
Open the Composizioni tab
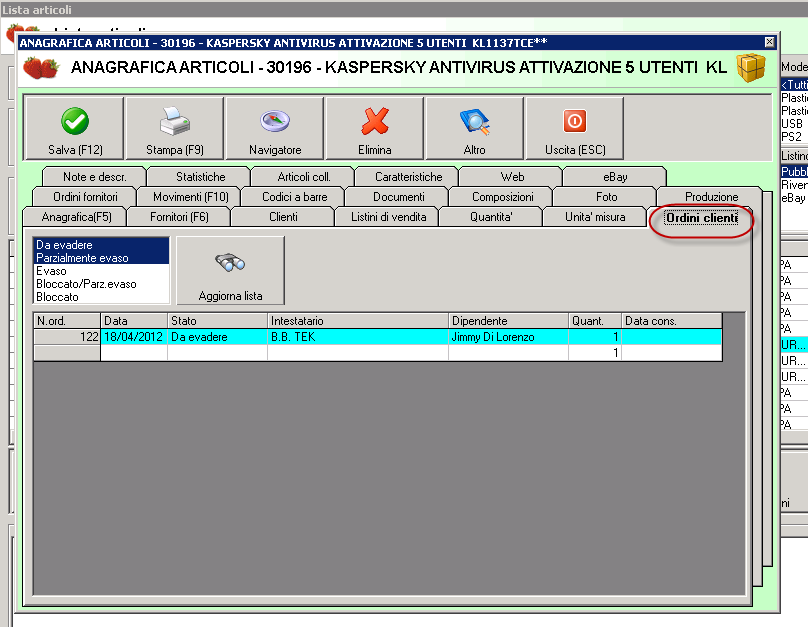(x=502, y=197)
